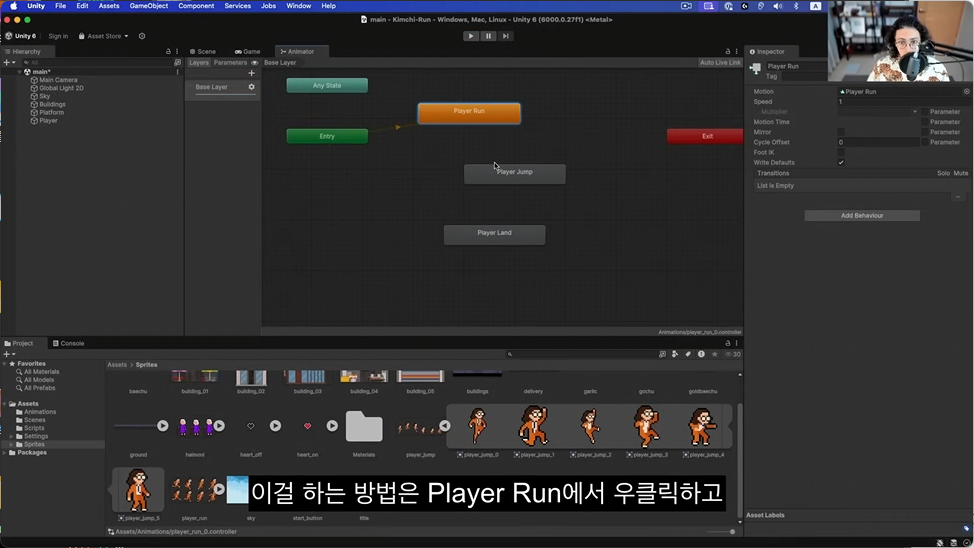The width and height of the screenshot is (974, 548).
Task: Switch to the Scene tab
Action: pos(203,52)
